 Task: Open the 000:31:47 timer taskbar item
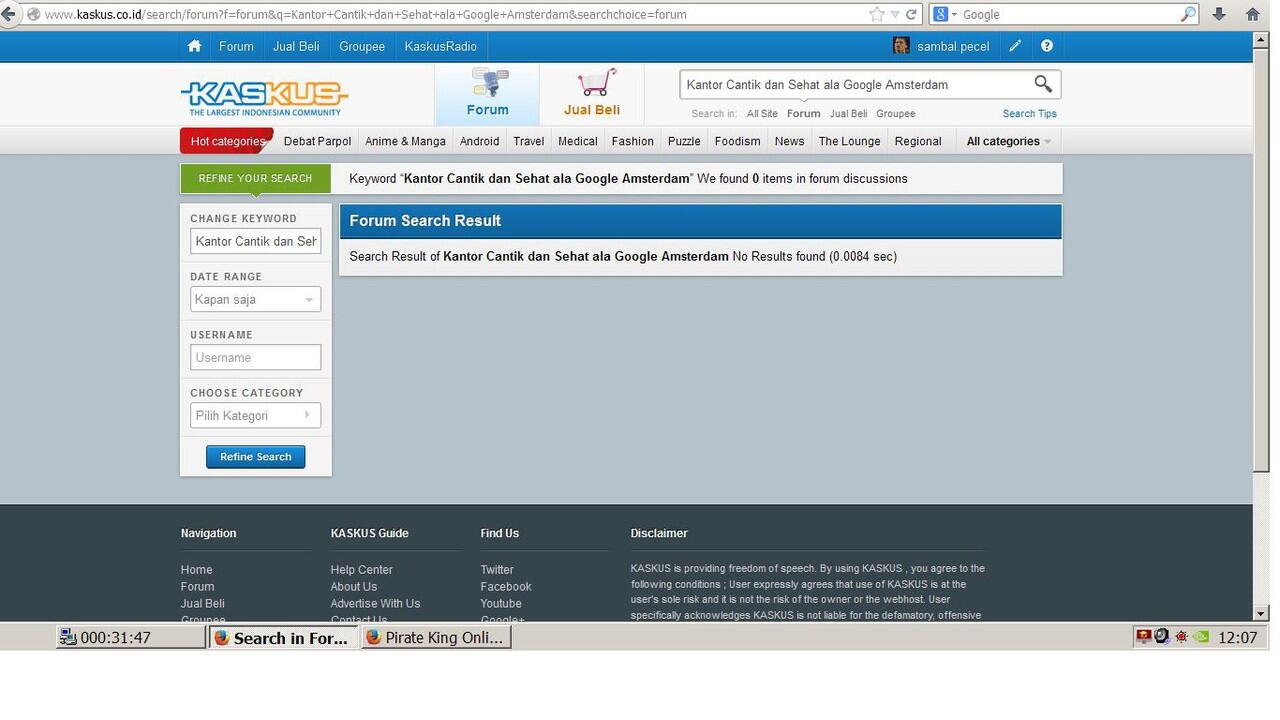131,637
